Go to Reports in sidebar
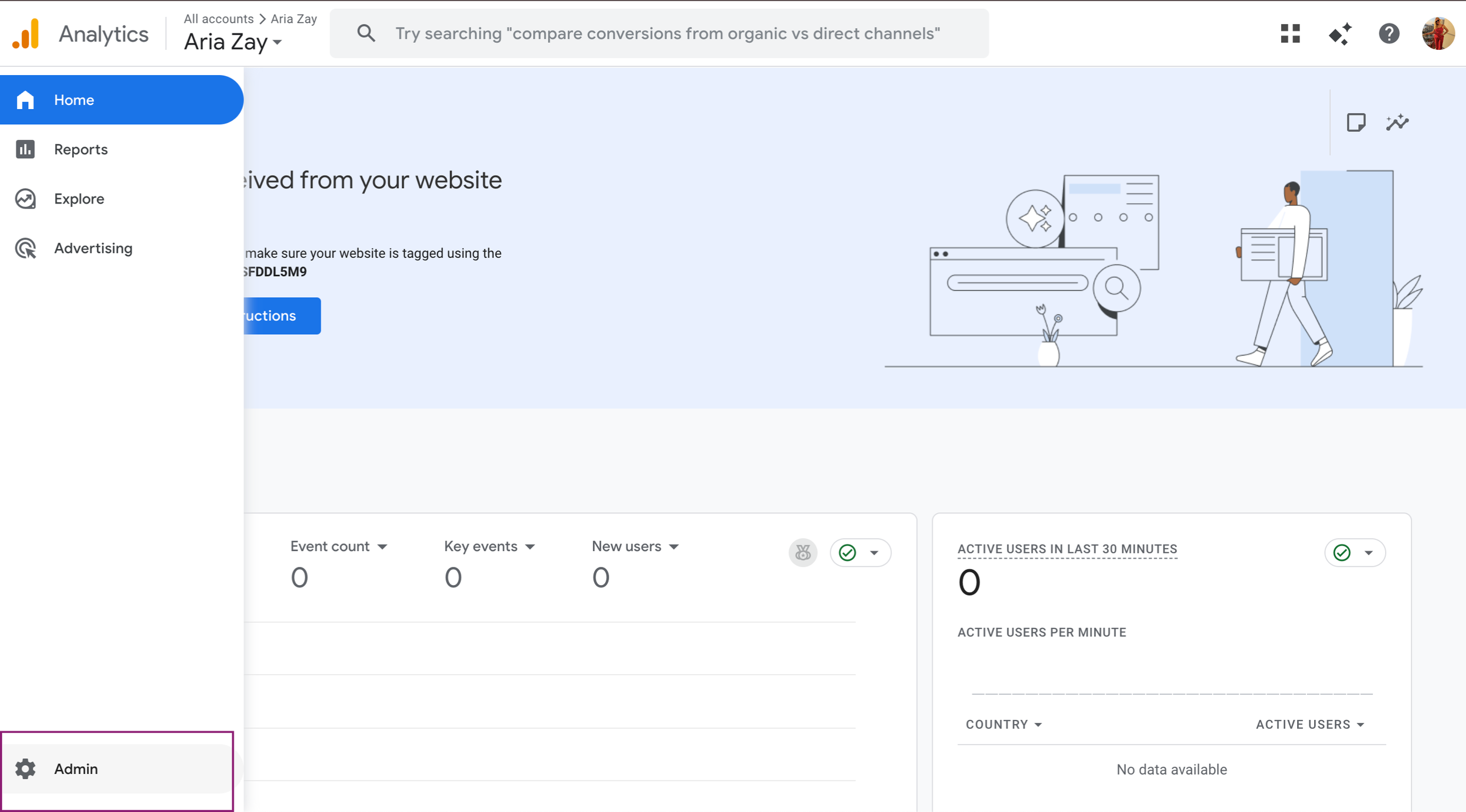Image resolution: width=1466 pixels, height=812 pixels. pos(81,150)
